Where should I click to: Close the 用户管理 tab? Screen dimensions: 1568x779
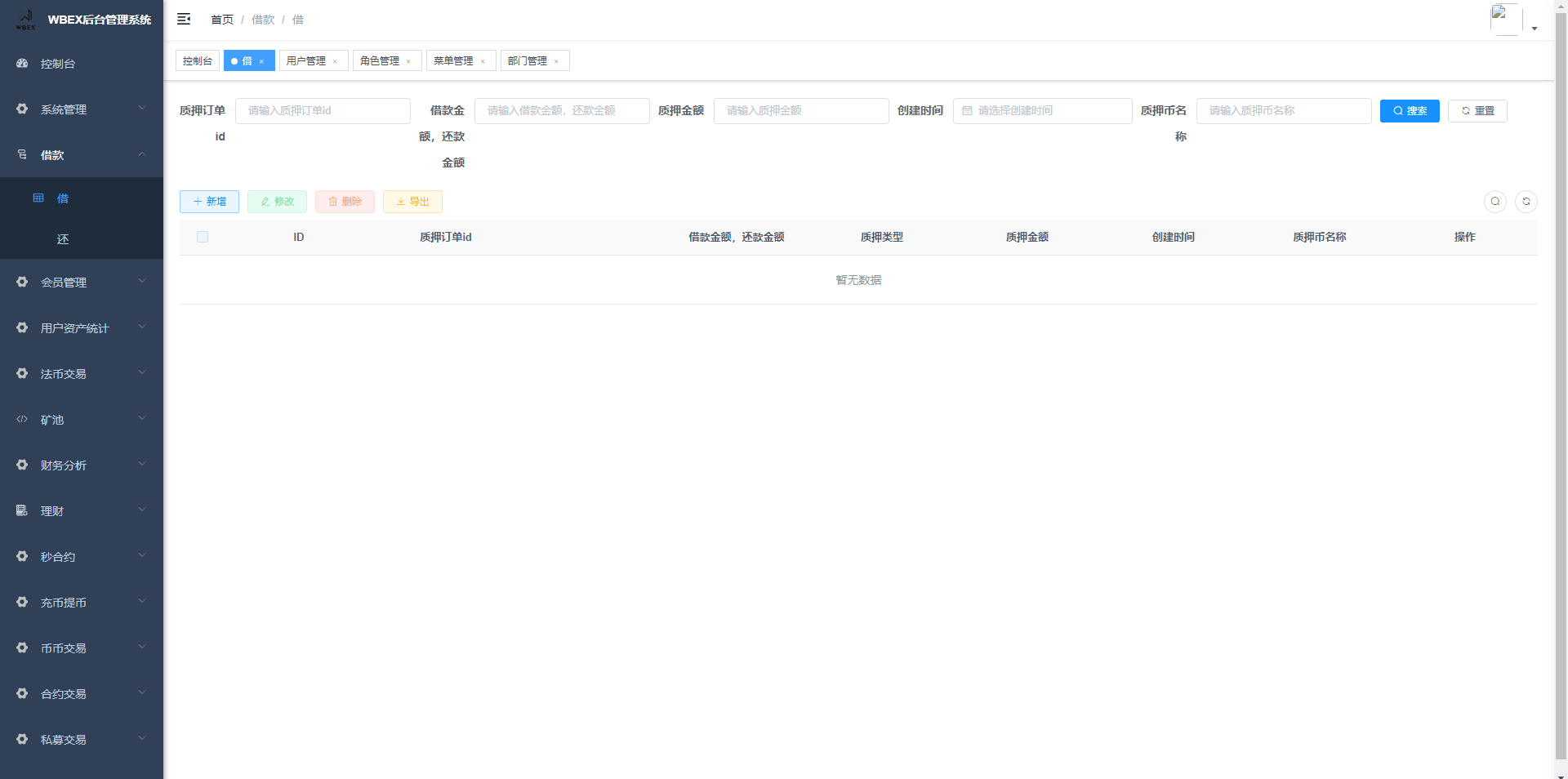coord(335,61)
